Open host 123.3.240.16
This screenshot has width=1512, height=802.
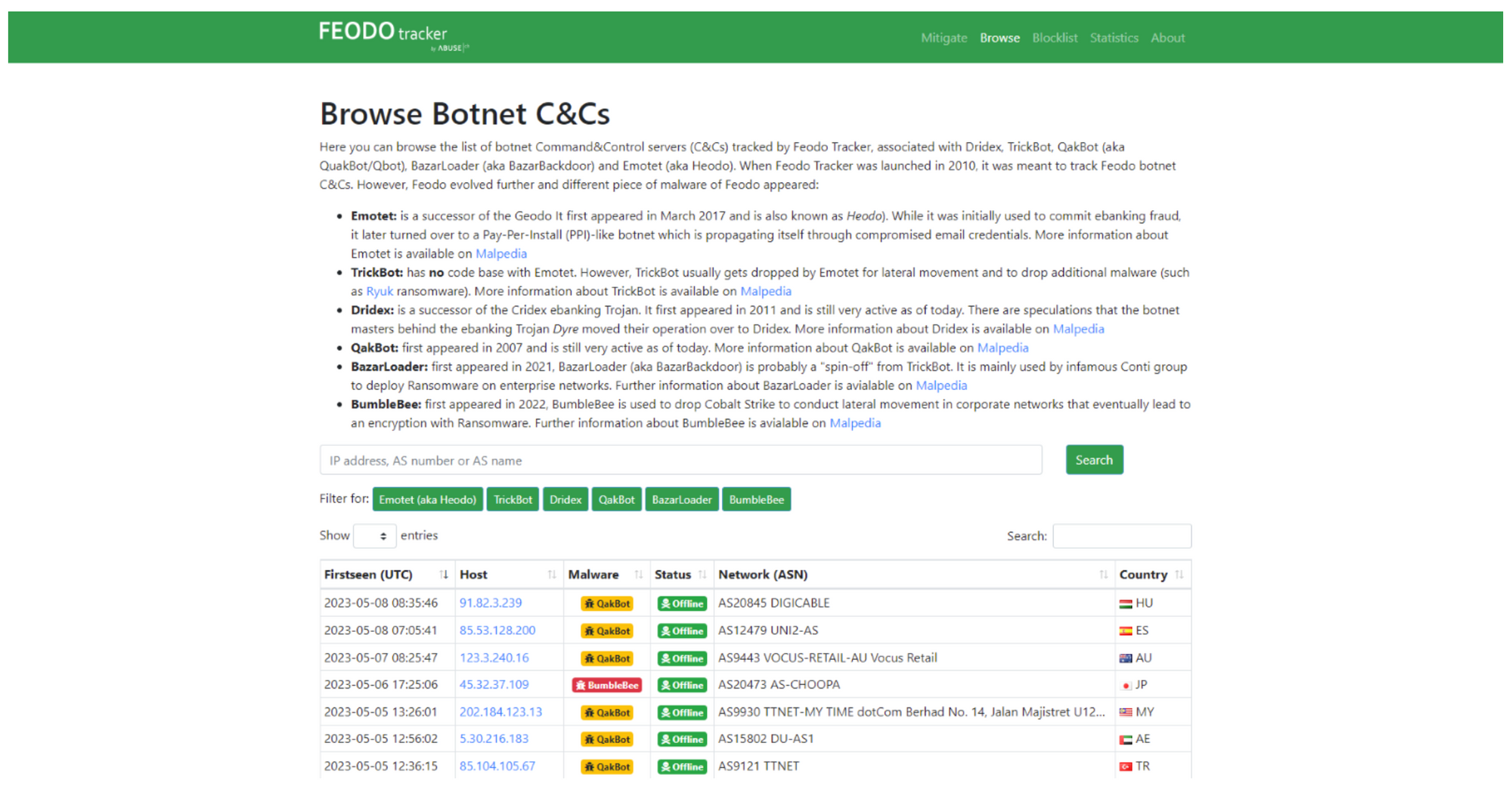pyautogui.click(x=494, y=658)
